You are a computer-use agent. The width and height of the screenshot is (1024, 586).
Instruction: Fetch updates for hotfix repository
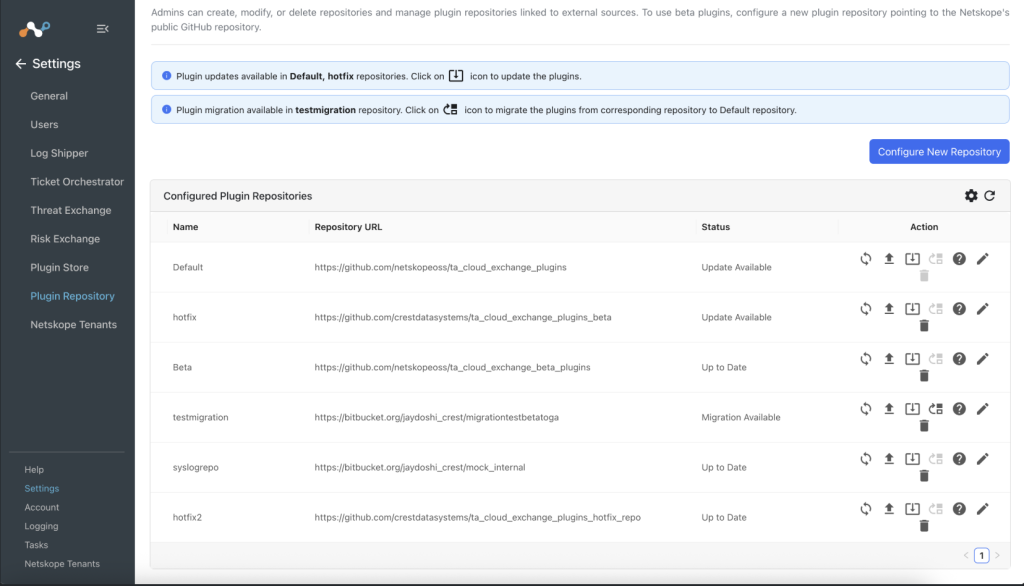point(865,308)
